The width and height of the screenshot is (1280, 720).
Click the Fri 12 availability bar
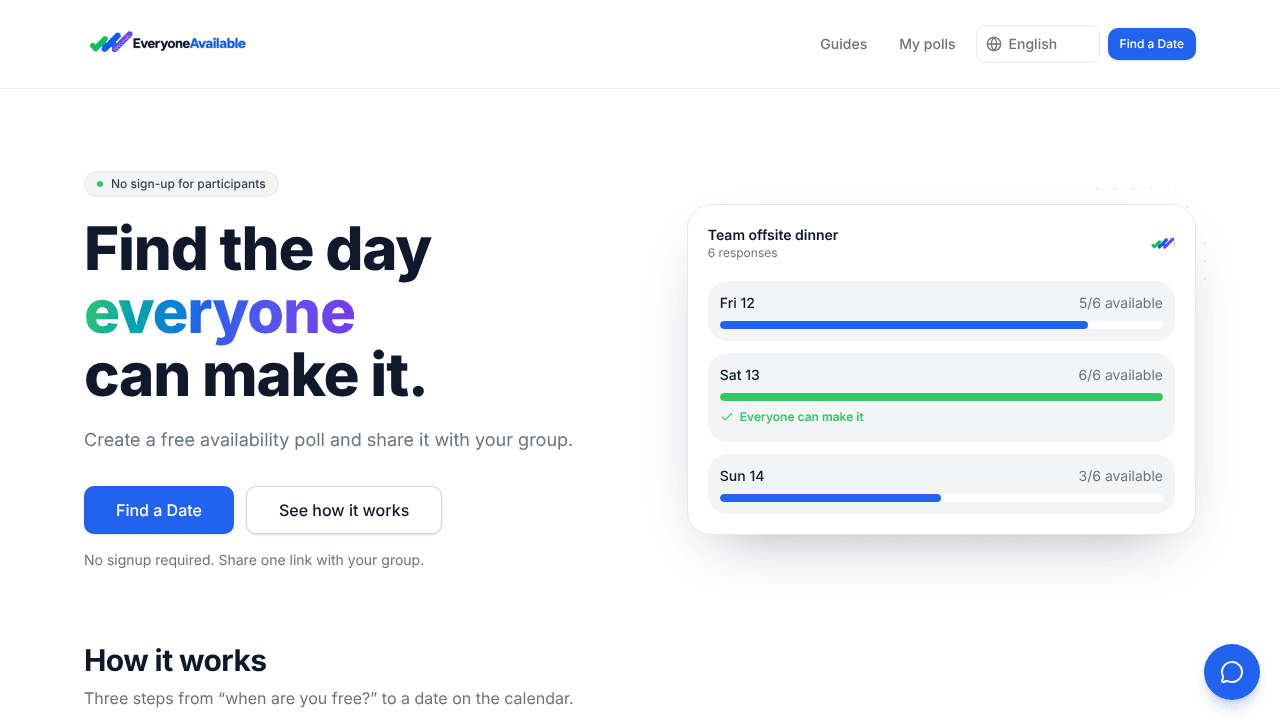(941, 325)
